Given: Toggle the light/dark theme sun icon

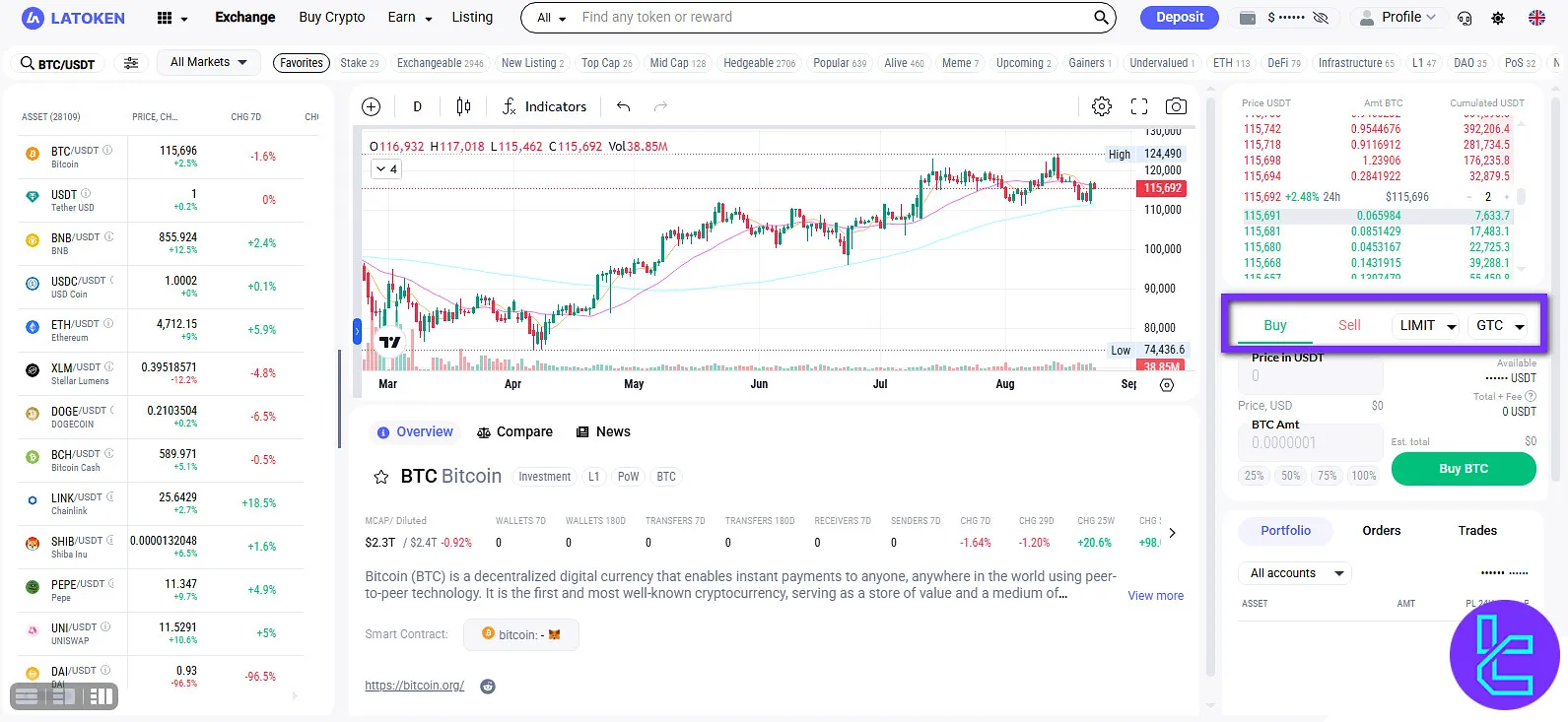Looking at the screenshot, I should [x=1498, y=18].
